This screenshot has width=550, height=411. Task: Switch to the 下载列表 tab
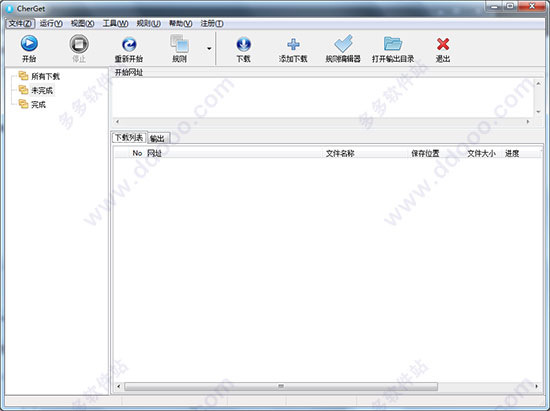129,137
